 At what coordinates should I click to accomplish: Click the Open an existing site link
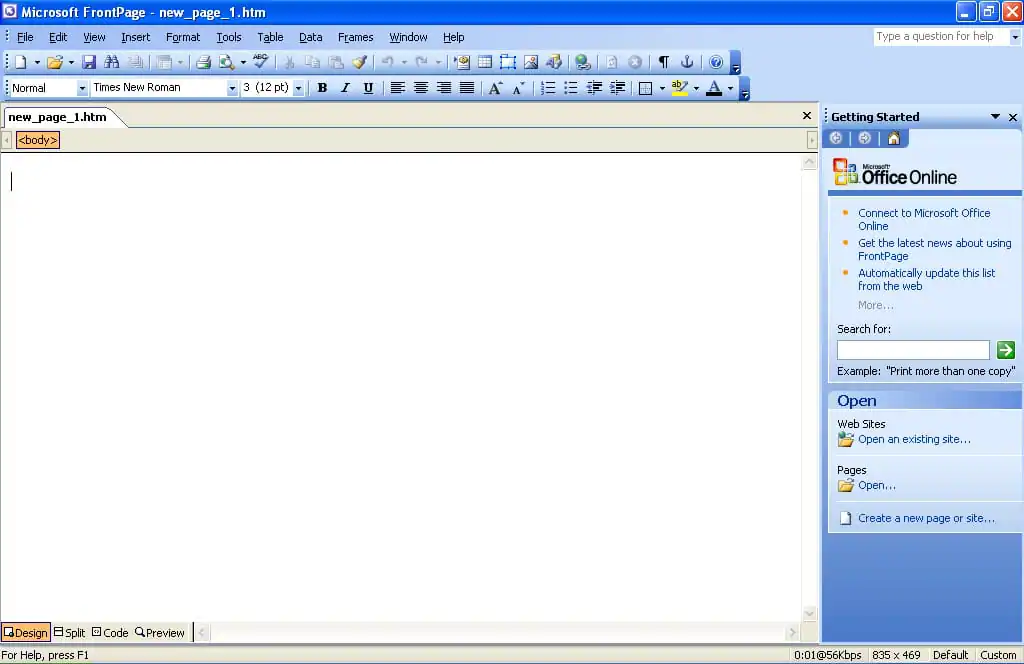pos(913,439)
